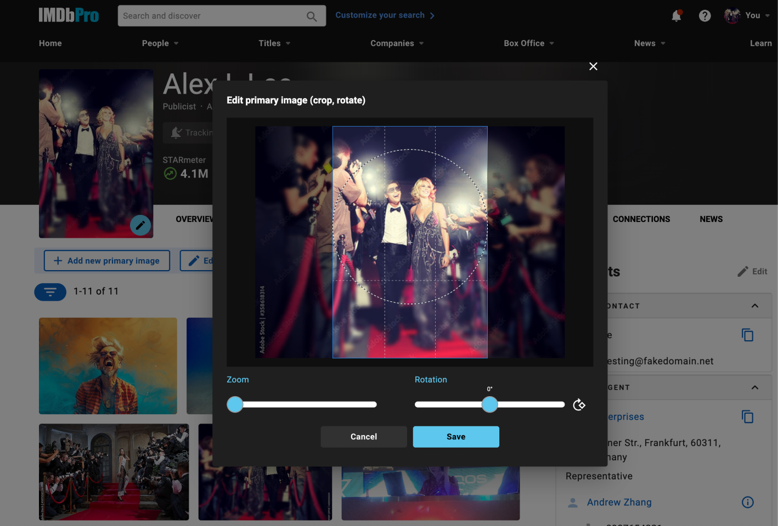The height and width of the screenshot is (526, 778).
Task: Switch to the News profile tab
Action: point(711,219)
